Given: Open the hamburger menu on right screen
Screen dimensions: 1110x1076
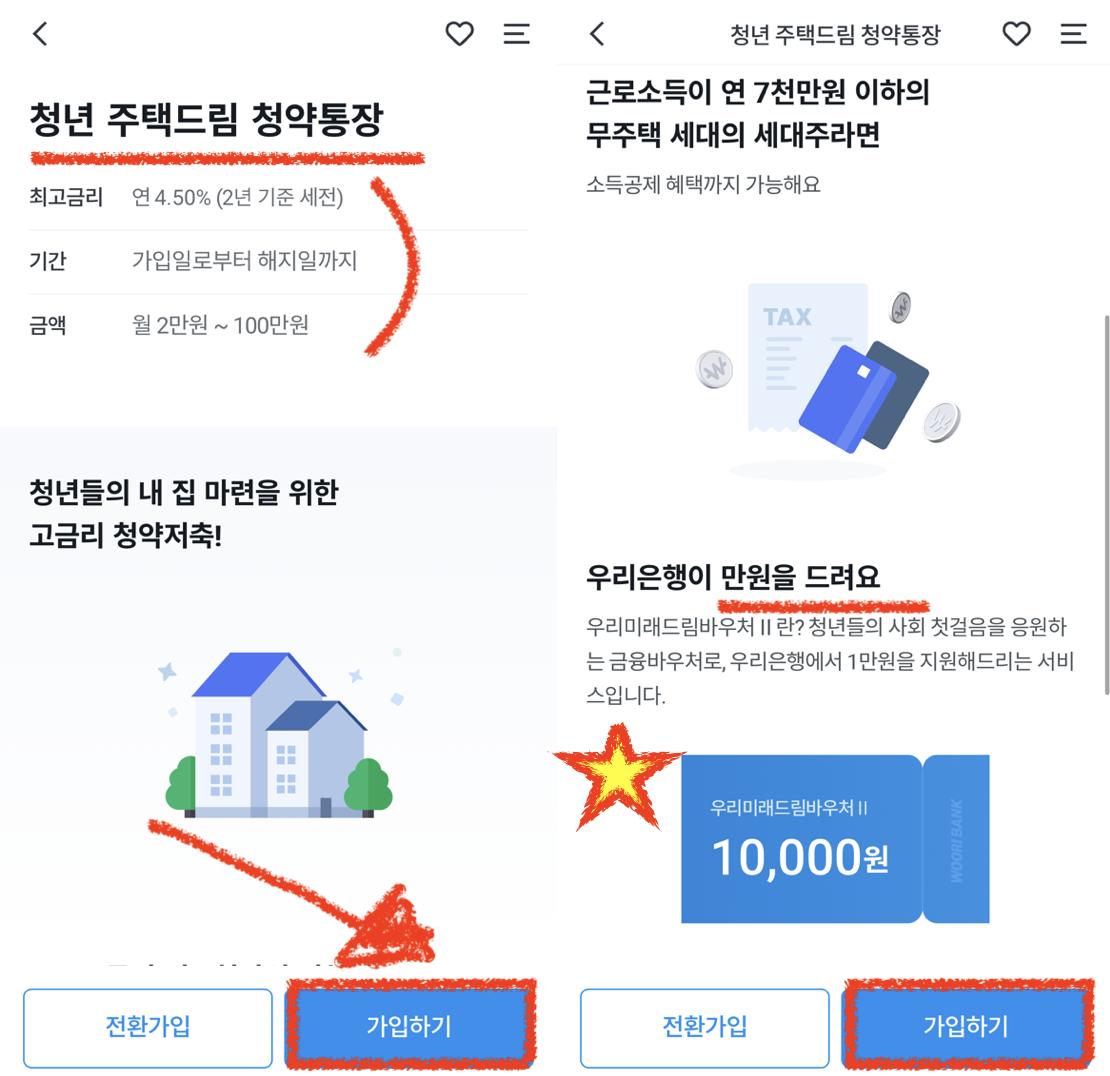Looking at the screenshot, I should 1073,33.
